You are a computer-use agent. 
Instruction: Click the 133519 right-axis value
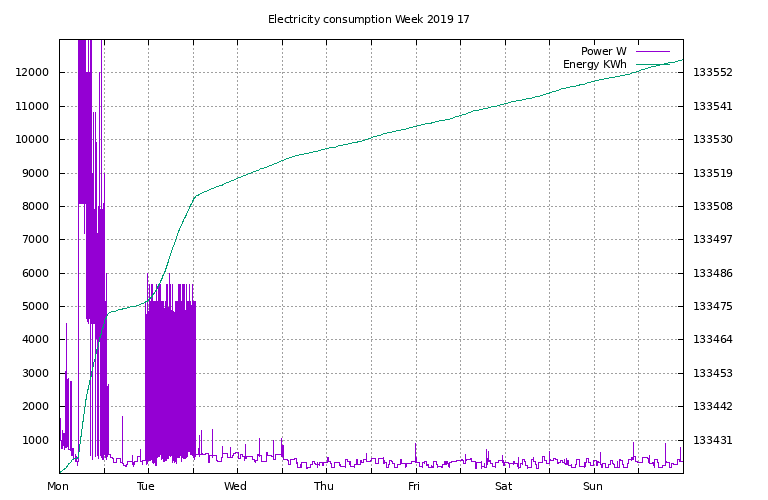(x=713, y=173)
